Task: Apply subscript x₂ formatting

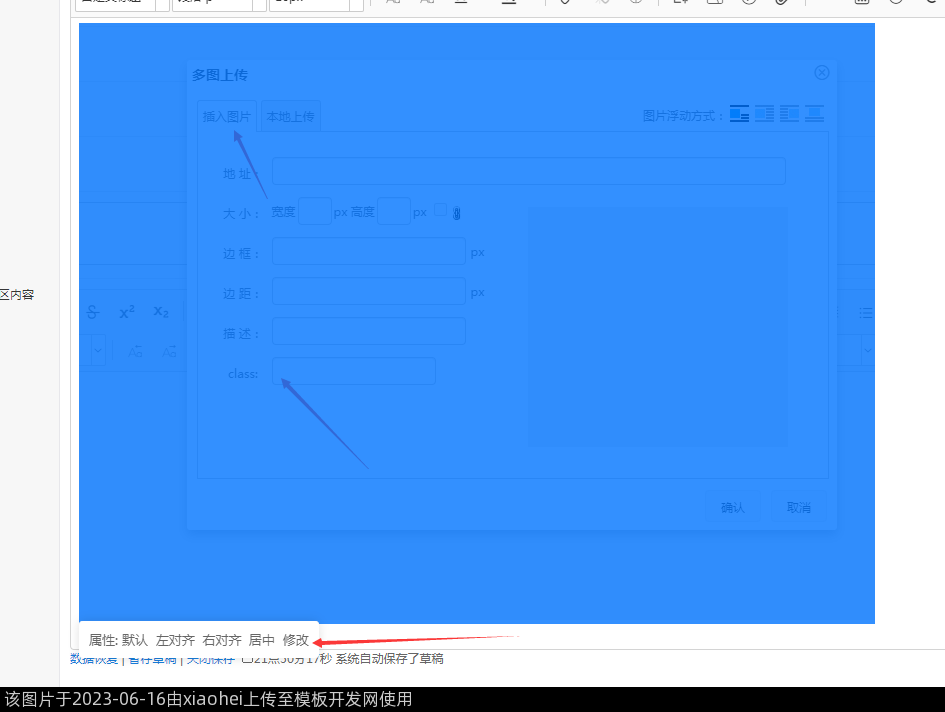Action: [x=161, y=312]
